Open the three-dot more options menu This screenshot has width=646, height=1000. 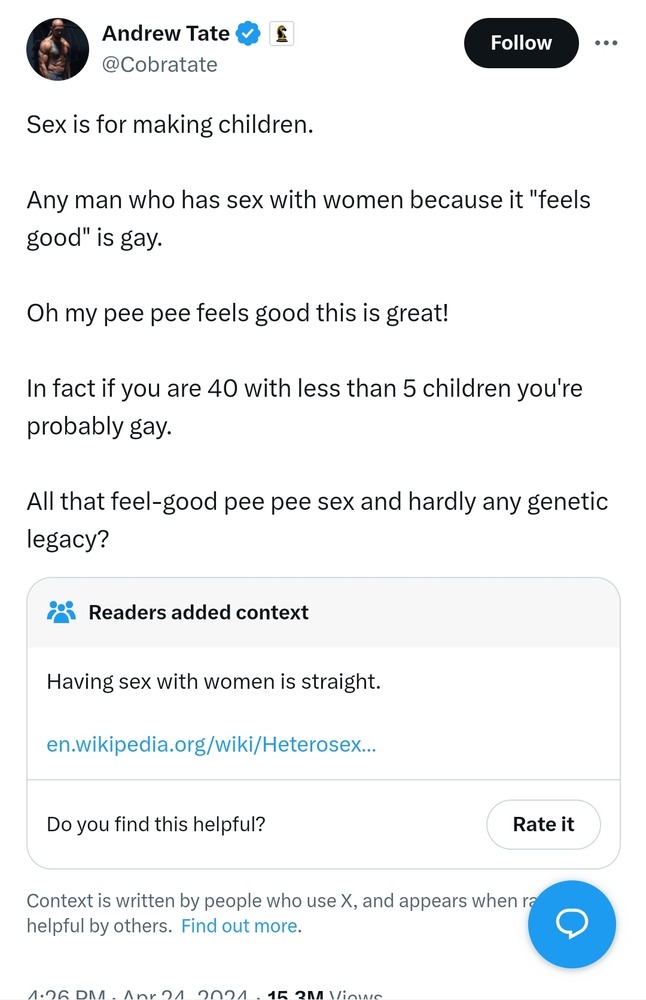606,43
